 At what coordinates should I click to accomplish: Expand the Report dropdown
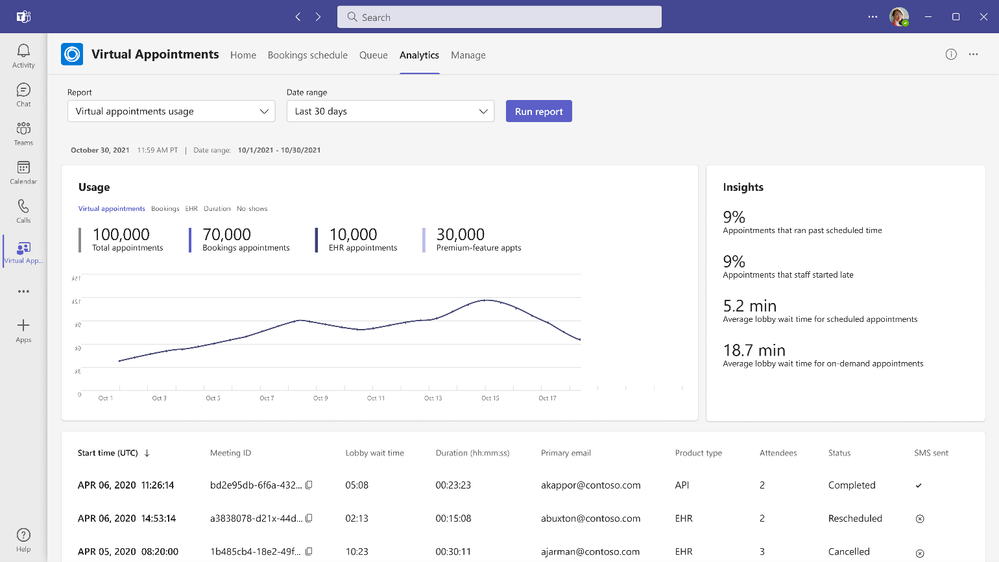[x=171, y=112]
